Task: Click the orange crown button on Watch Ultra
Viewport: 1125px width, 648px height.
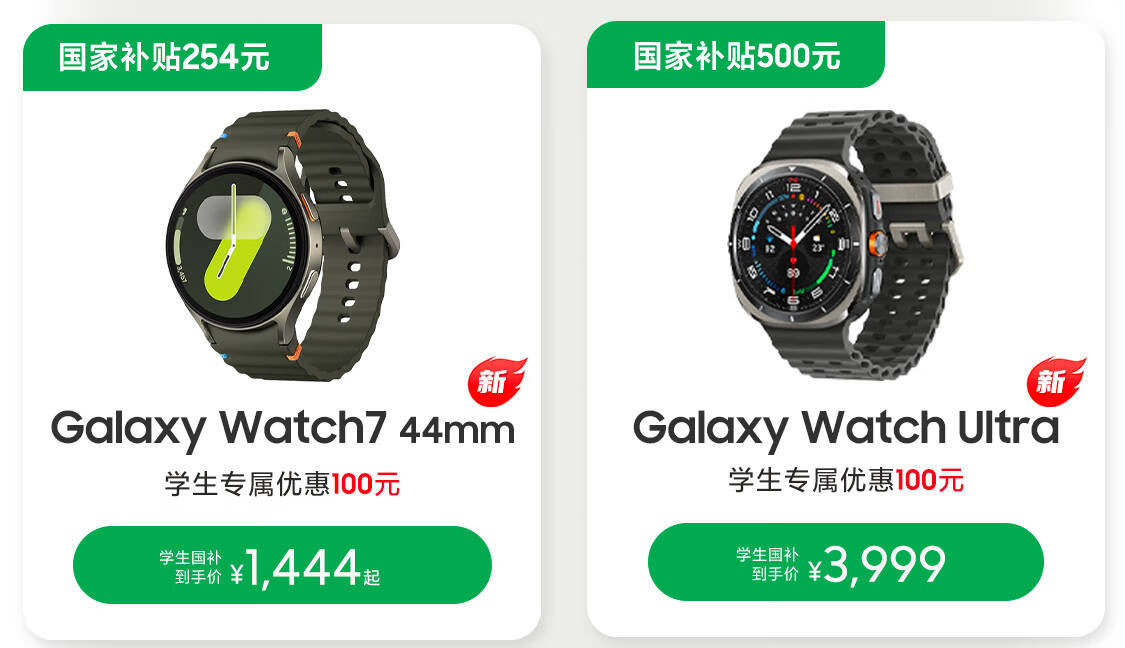Action: pos(875,245)
